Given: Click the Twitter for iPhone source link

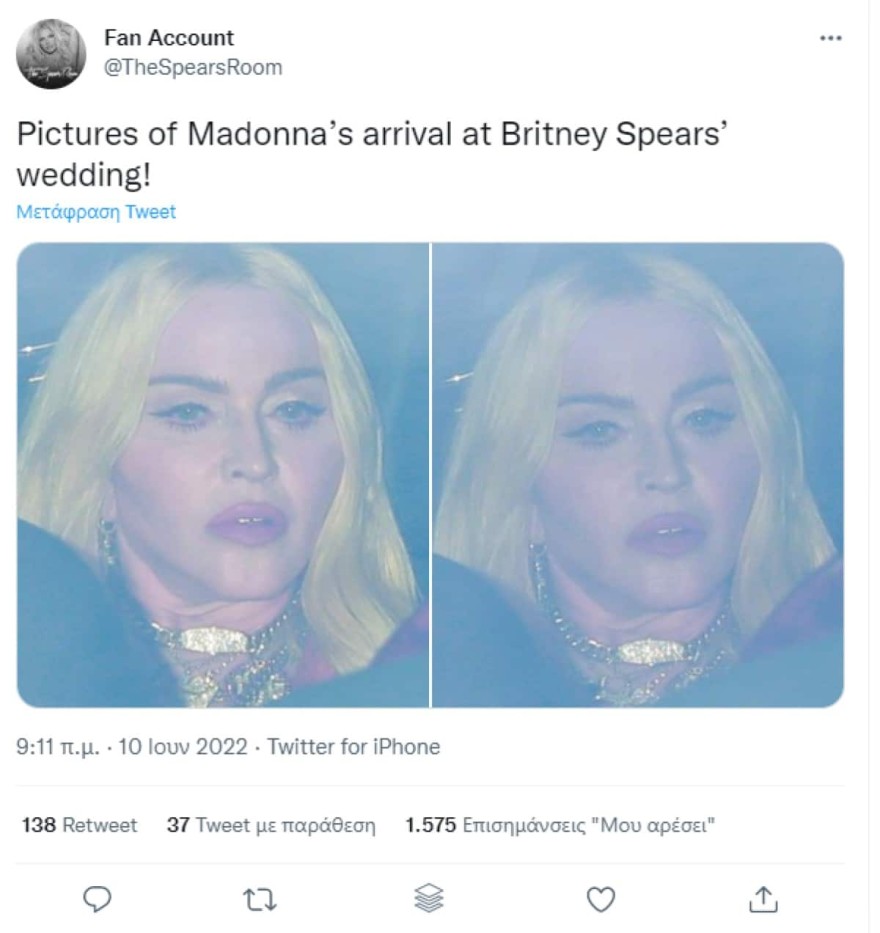Looking at the screenshot, I should pyautogui.click(x=354, y=747).
